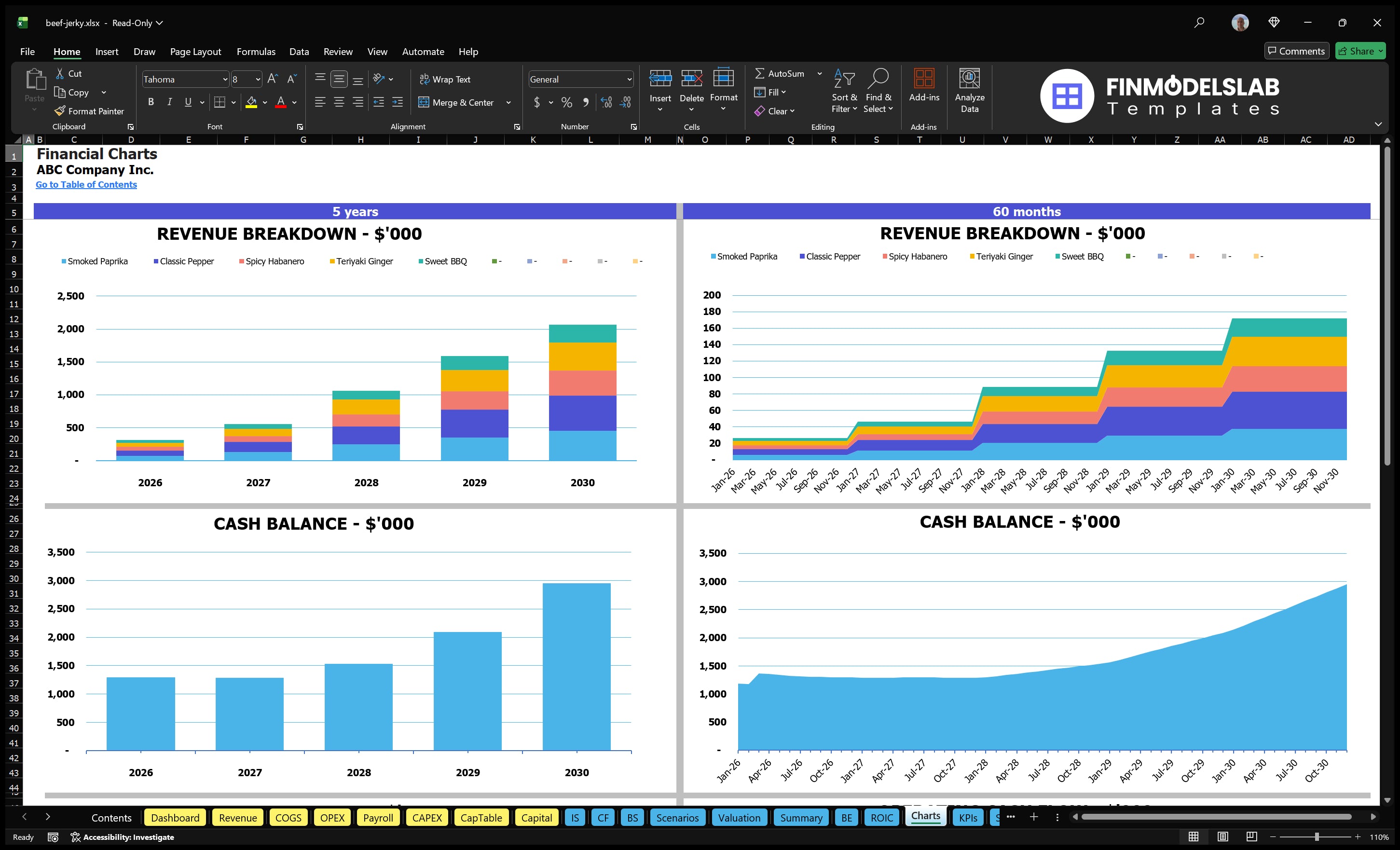Apply Percent Style formatting

coord(566,103)
